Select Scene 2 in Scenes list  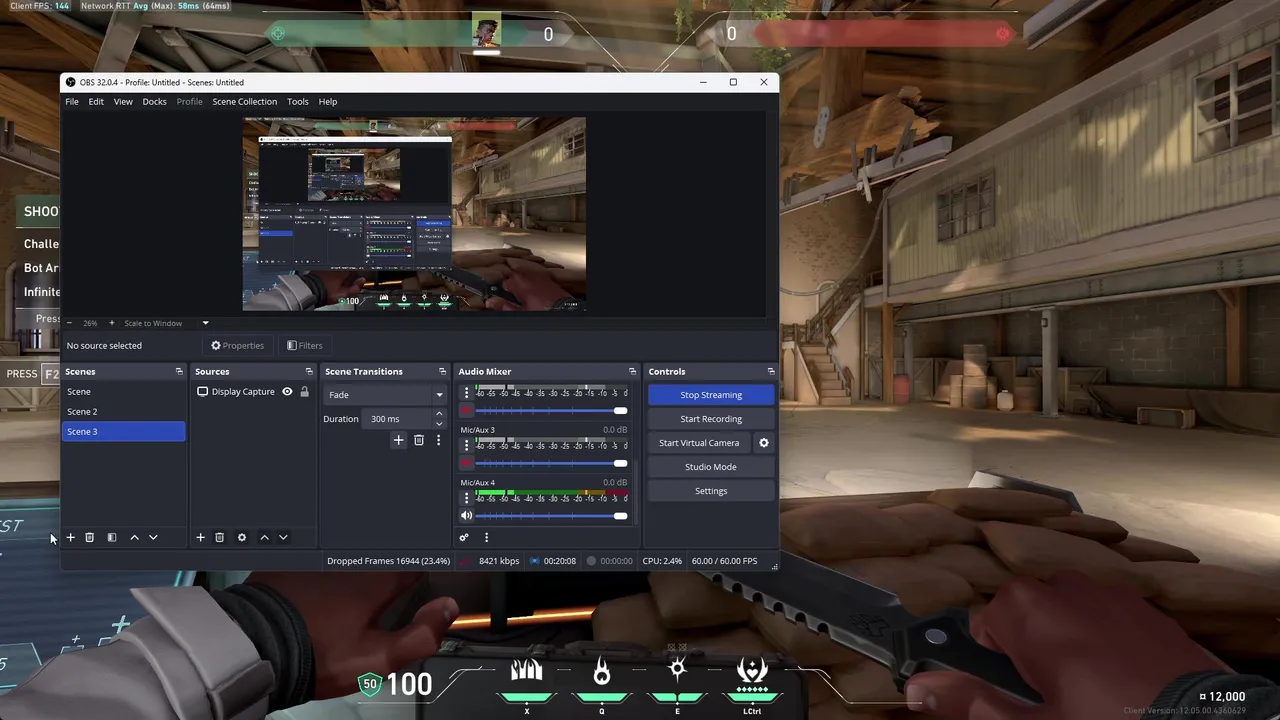tap(124, 412)
